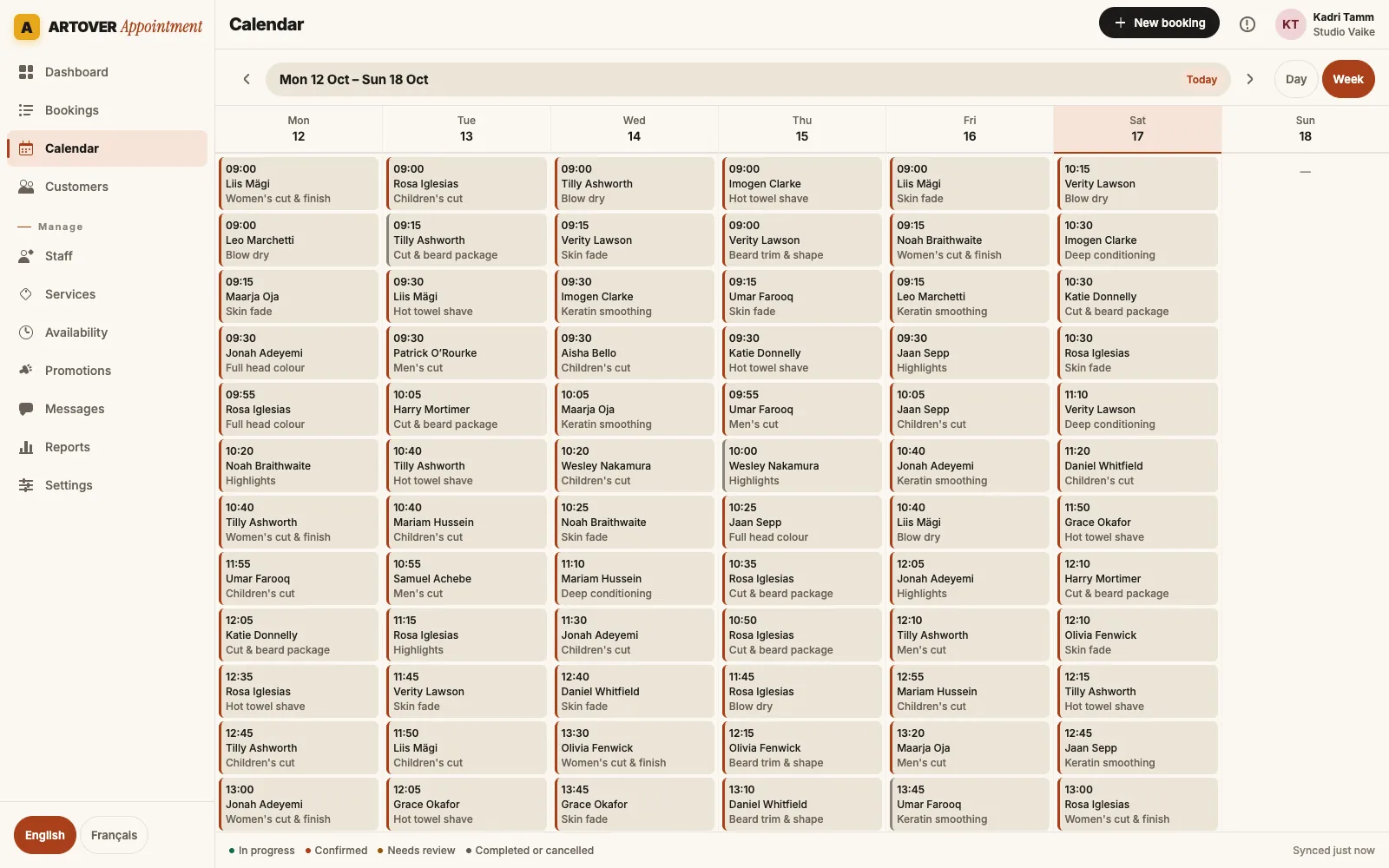Click the KT user avatar
Viewport: 1389px width, 868px height.
pos(1291,24)
